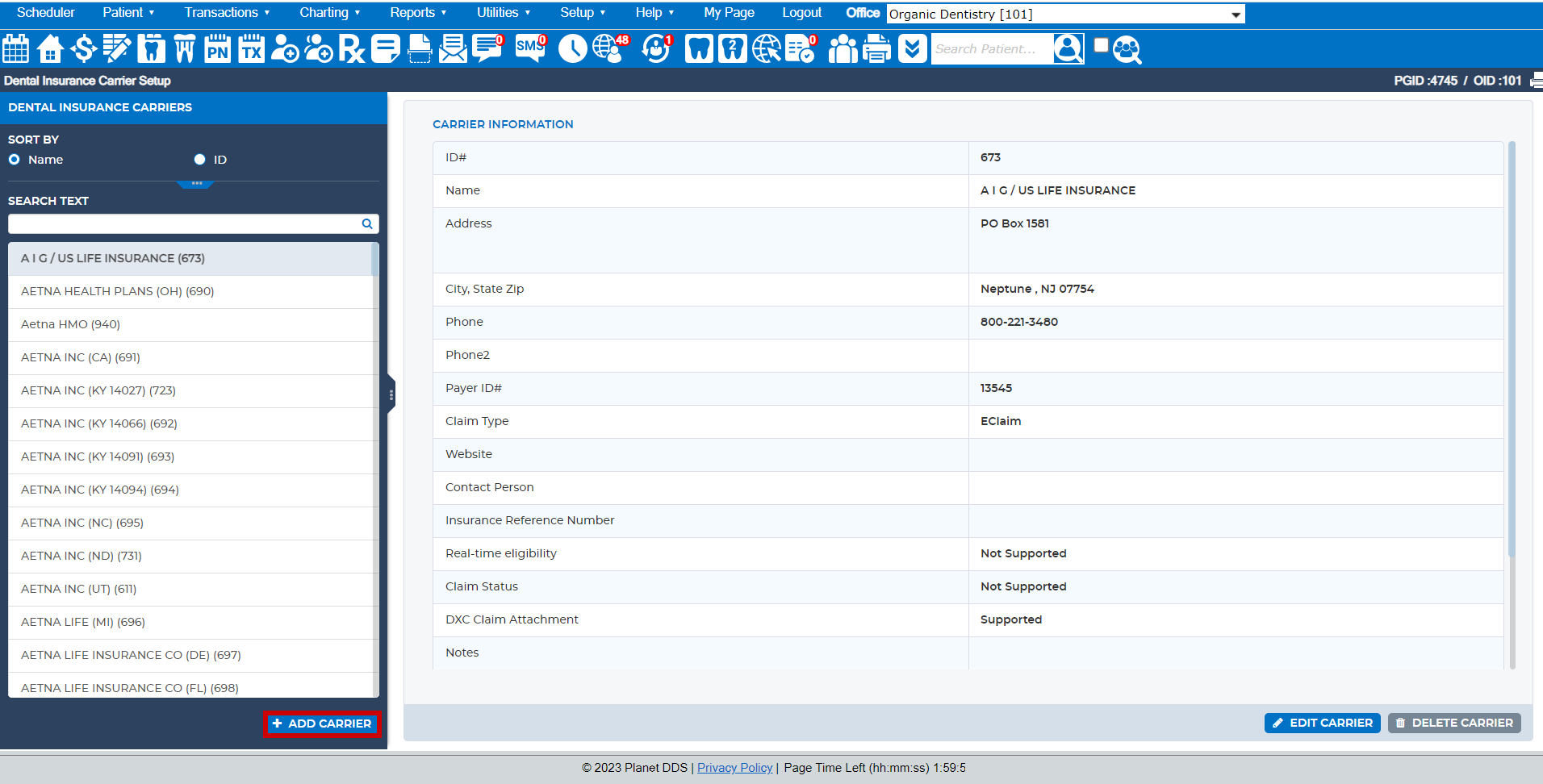The width and height of the screenshot is (1543, 784).
Task: Expand the Setup menu
Action: 583,13
